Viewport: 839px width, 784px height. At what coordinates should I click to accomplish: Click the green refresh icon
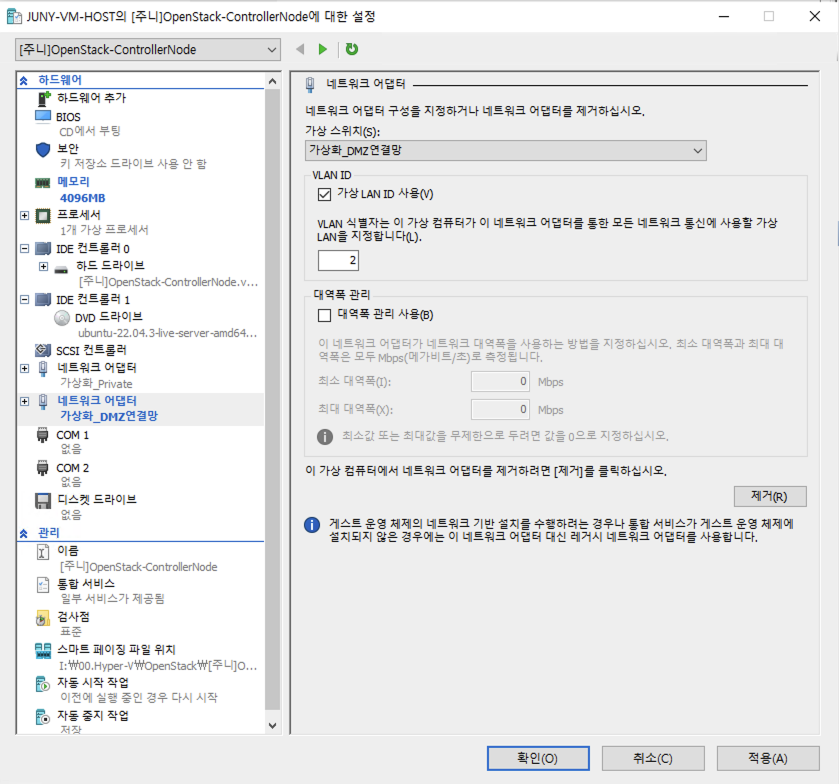(352, 49)
